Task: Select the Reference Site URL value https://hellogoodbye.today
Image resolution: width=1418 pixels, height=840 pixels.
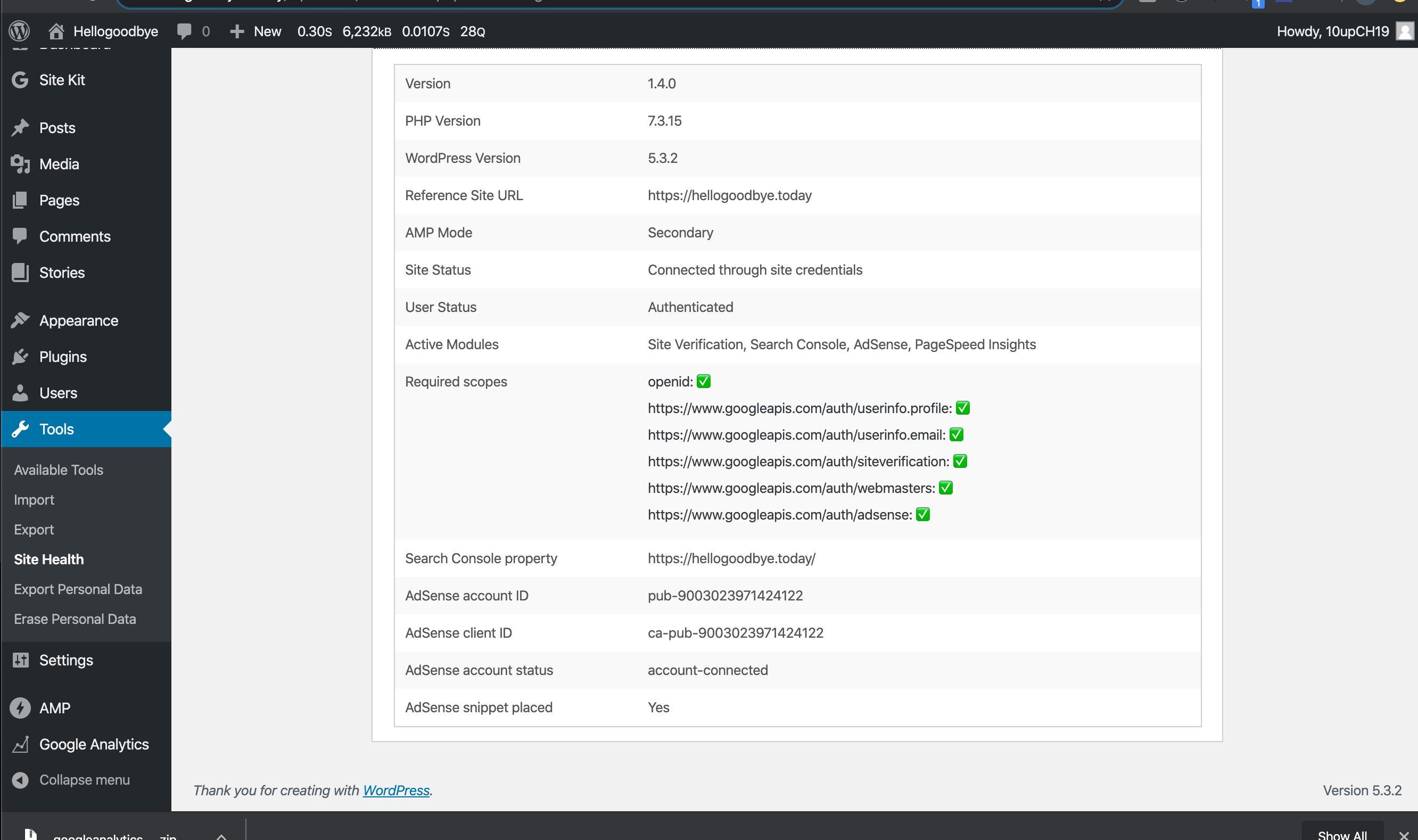Action: coord(729,195)
